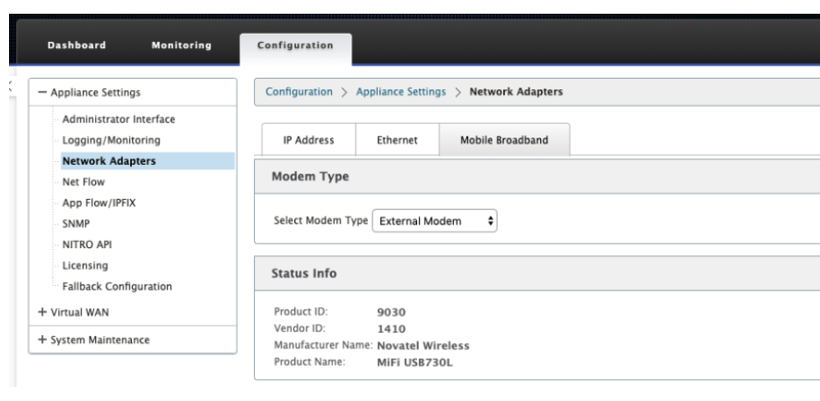The height and width of the screenshot is (401, 820).
Task: Switch to the Dashboard tab
Action: tap(76, 45)
